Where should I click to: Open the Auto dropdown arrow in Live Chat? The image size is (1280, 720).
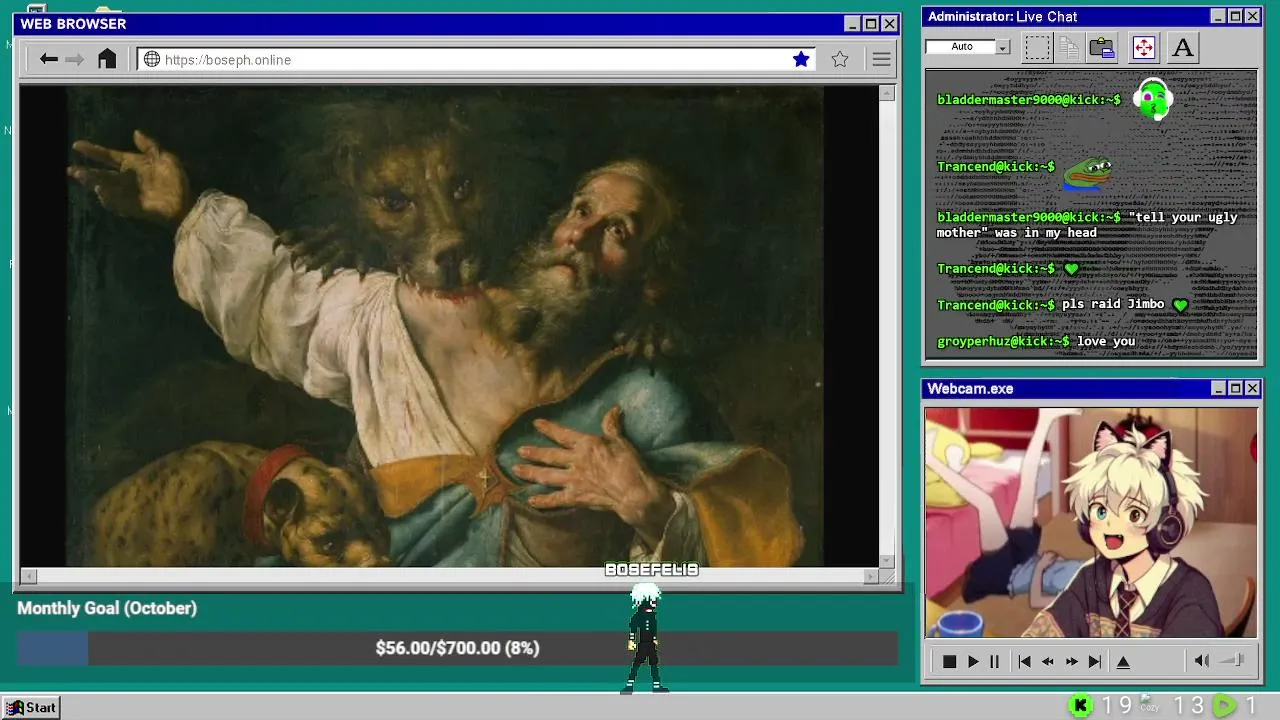coord(1003,47)
